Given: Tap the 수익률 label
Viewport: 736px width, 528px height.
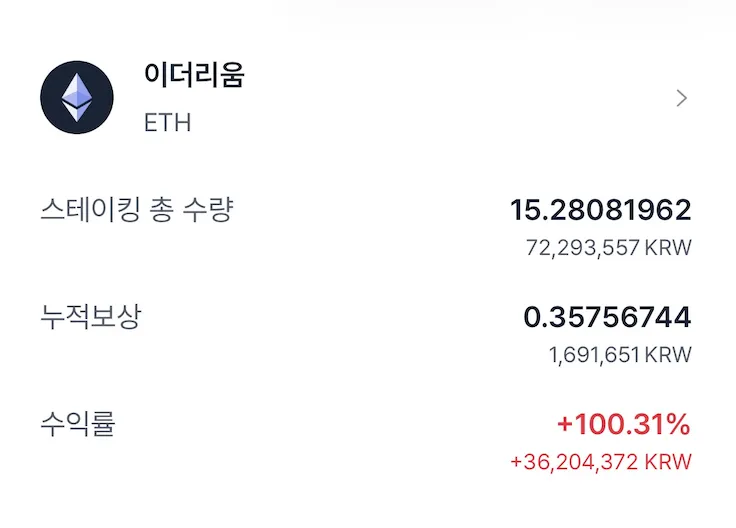Looking at the screenshot, I should pos(78,425).
